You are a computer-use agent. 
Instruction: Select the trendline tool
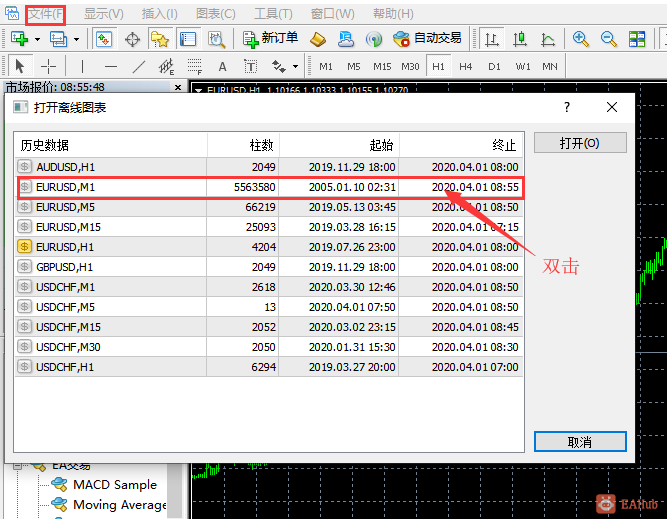pos(139,66)
